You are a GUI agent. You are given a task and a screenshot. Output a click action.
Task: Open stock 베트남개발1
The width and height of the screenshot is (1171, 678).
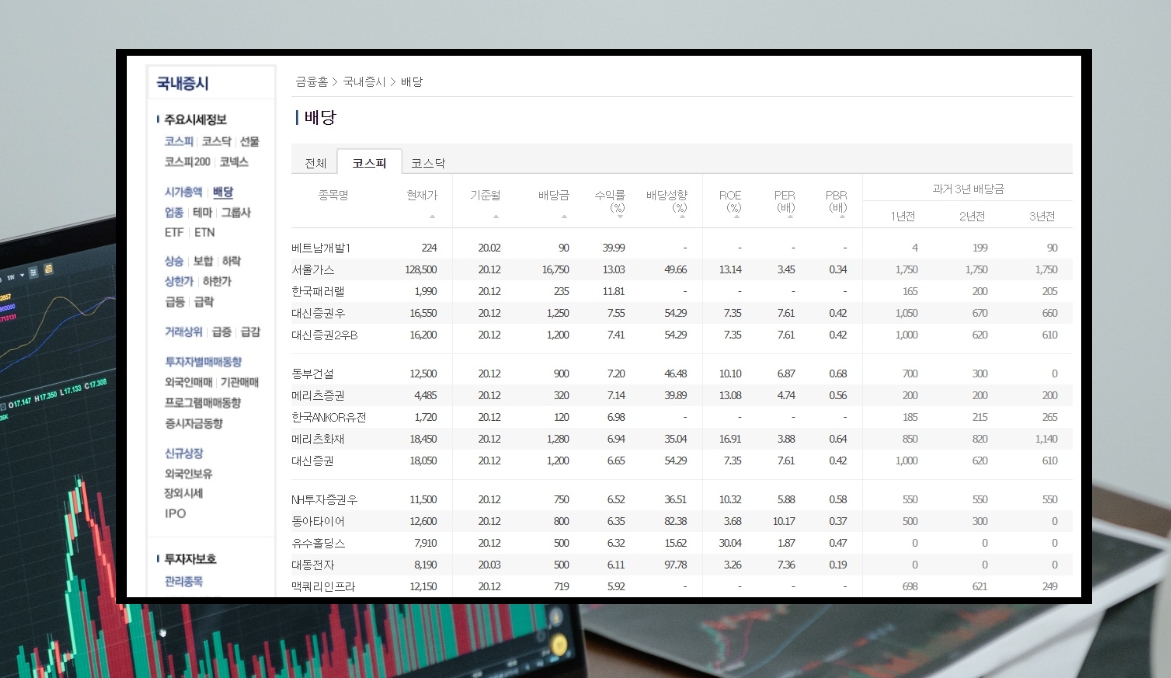(x=321, y=248)
